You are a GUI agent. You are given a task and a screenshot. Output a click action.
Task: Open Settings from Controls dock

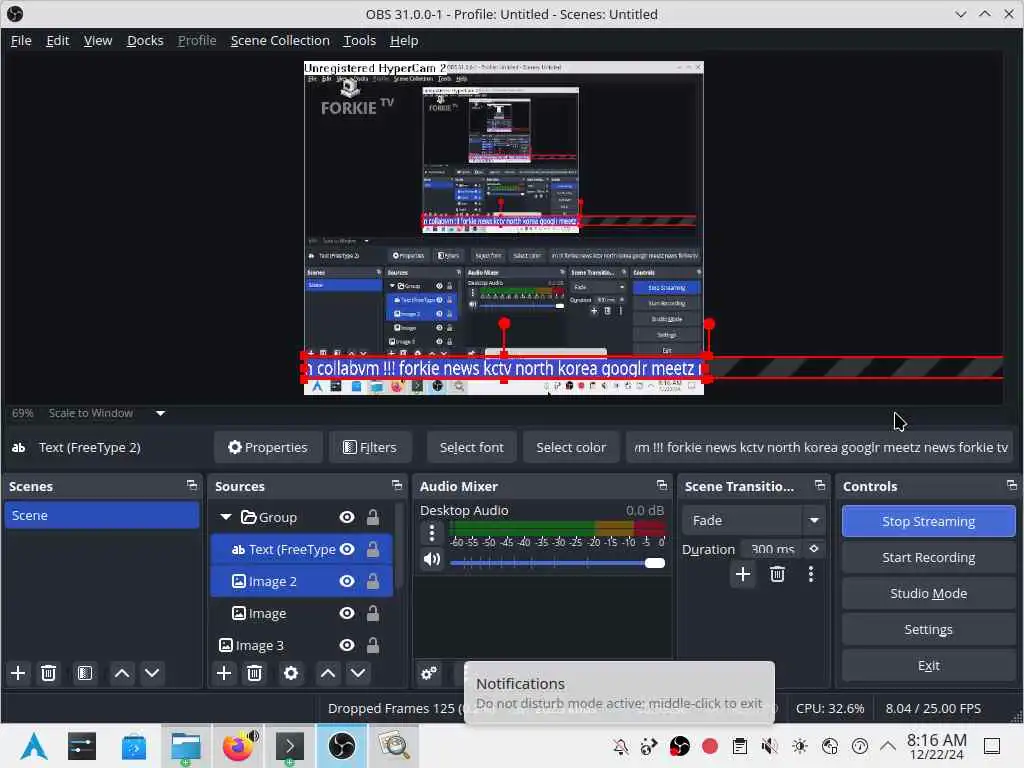tap(929, 629)
